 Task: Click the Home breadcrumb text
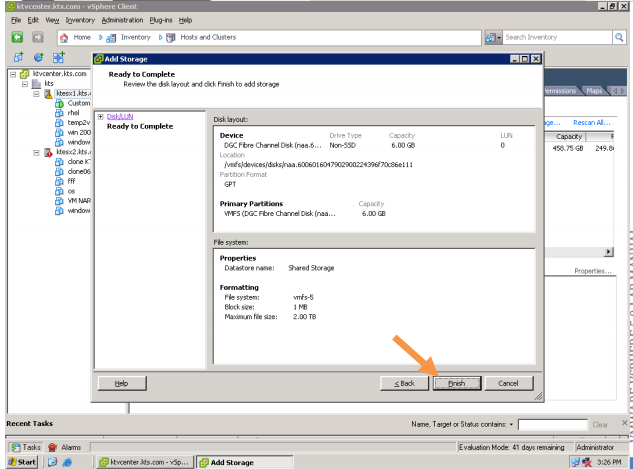tap(82, 38)
